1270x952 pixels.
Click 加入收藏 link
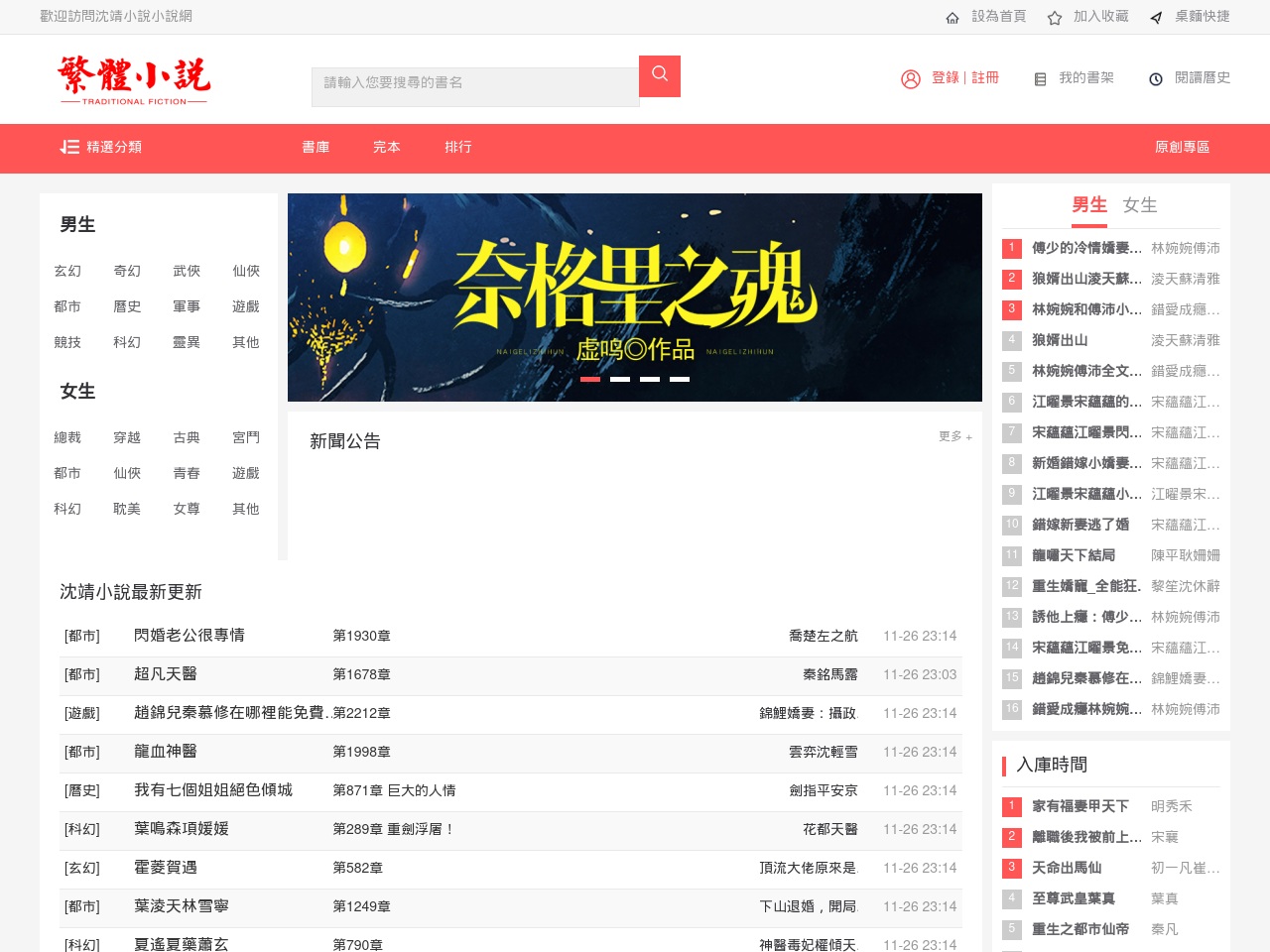1101,16
